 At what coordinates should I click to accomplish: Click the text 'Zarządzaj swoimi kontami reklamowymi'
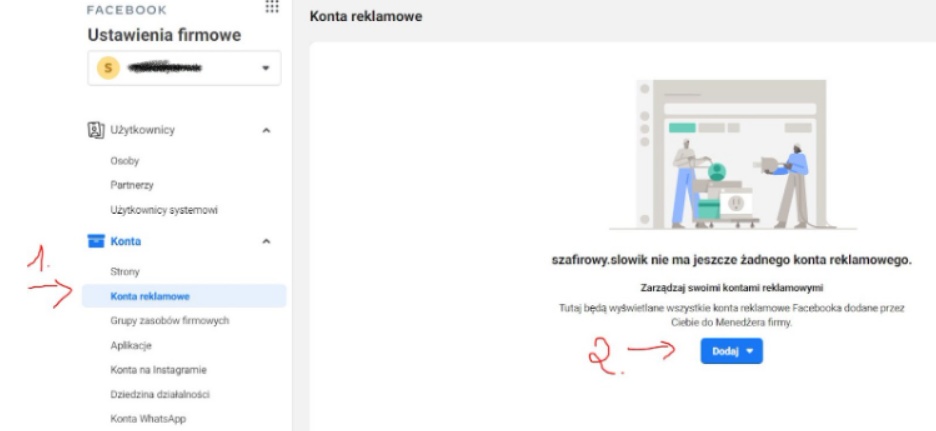click(732, 288)
